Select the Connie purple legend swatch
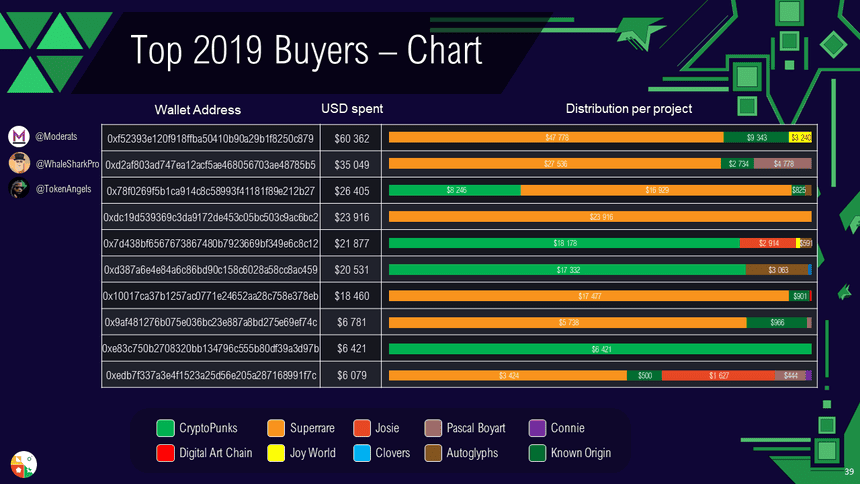 click(537, 429)
